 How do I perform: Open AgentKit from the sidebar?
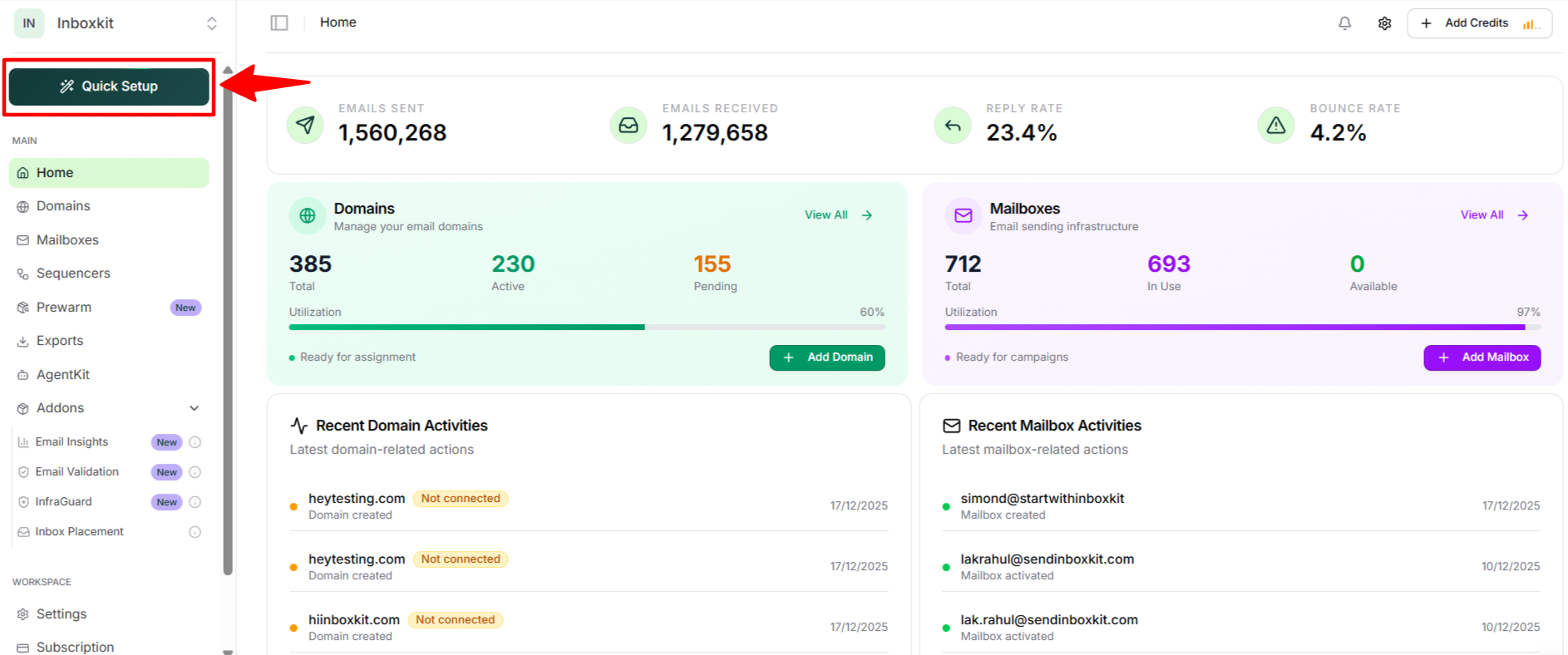(x=63, y=375)
